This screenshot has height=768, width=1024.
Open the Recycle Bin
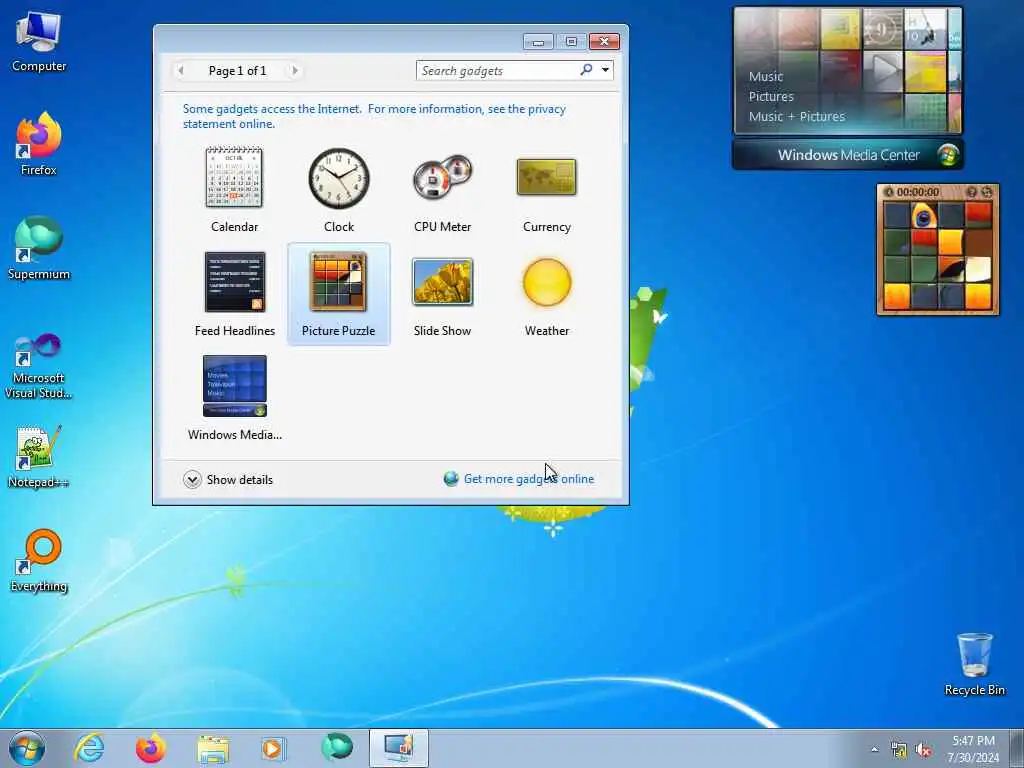click(974, 664)
